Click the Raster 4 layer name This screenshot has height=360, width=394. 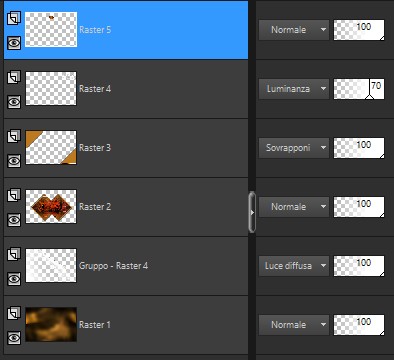[x=95, y=89]
